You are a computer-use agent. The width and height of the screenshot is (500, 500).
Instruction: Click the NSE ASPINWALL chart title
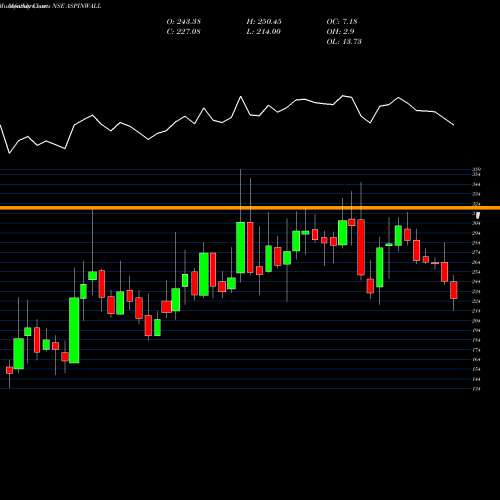pyautogui.click(x=77, y=6)
